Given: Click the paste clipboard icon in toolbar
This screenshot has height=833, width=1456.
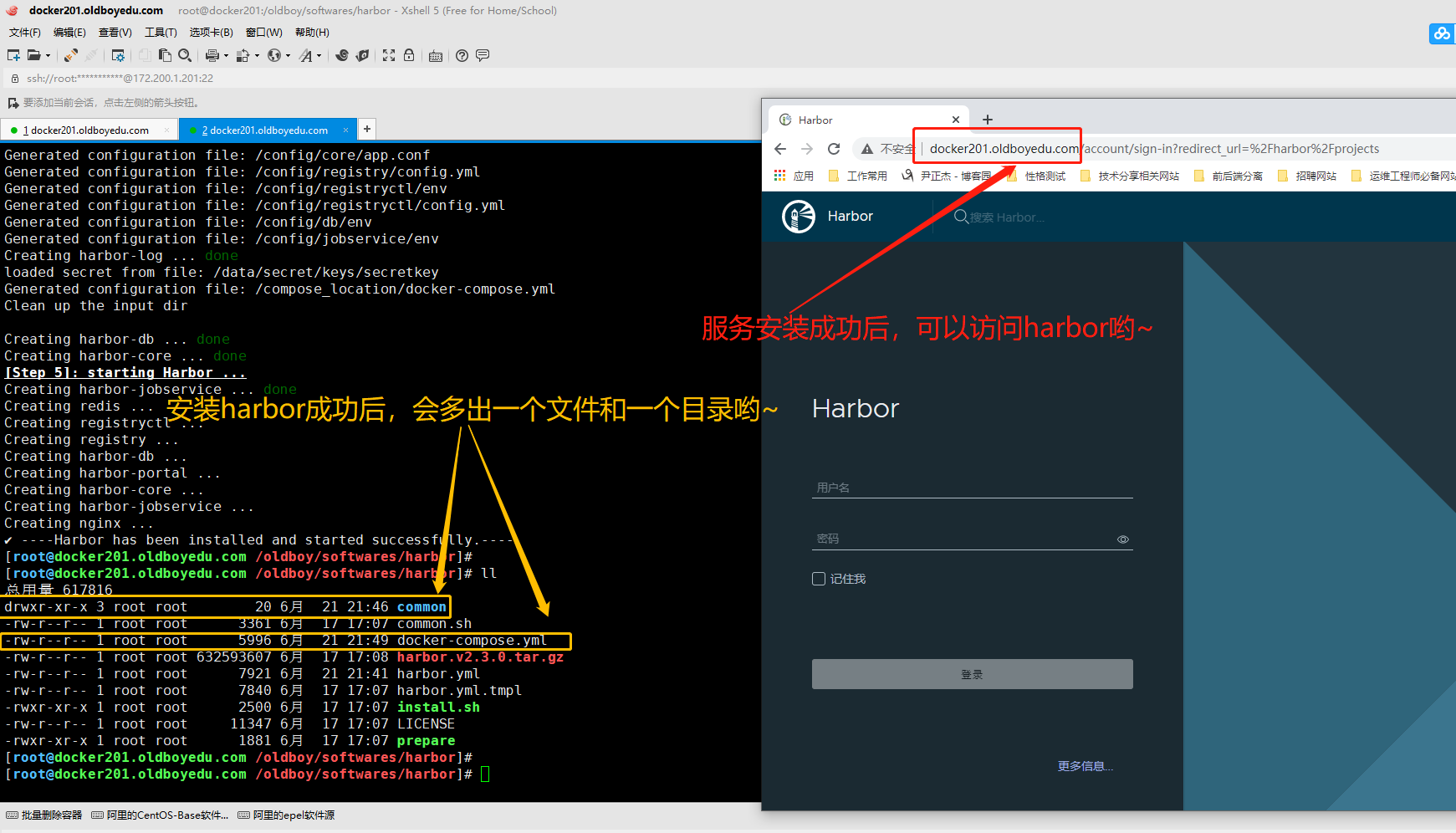Looking at the screenshot, I should [x=165, y=55].
